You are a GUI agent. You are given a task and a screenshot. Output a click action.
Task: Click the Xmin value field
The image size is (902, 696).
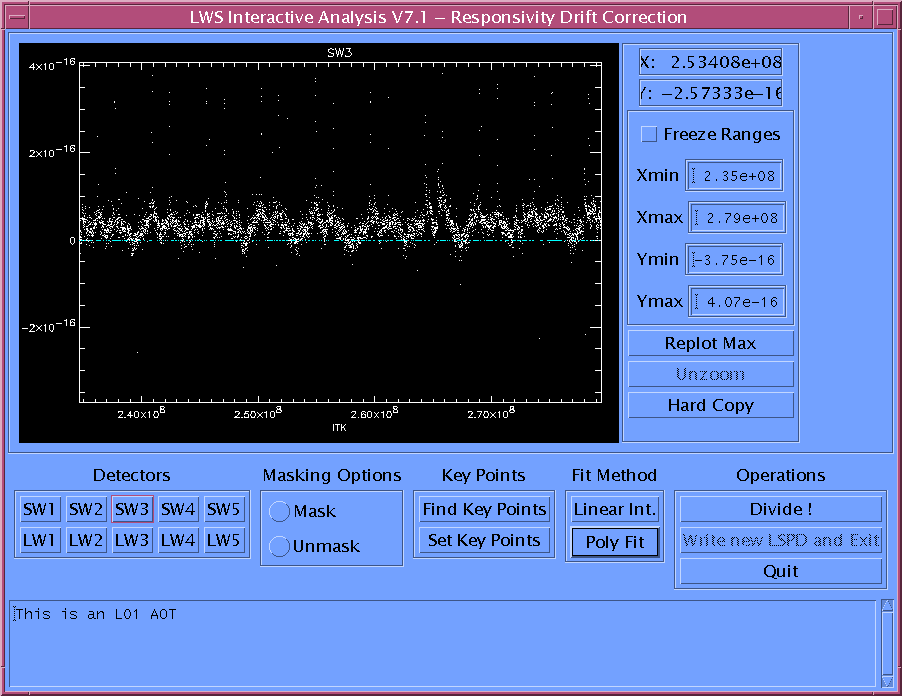[735, 176]
